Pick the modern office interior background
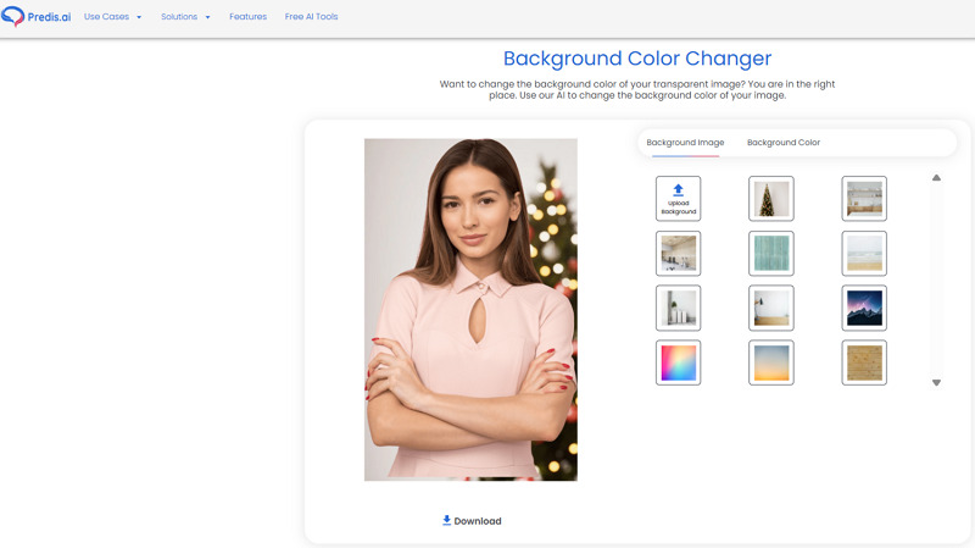This screenshot has width=977, height=550. (678, 253)
